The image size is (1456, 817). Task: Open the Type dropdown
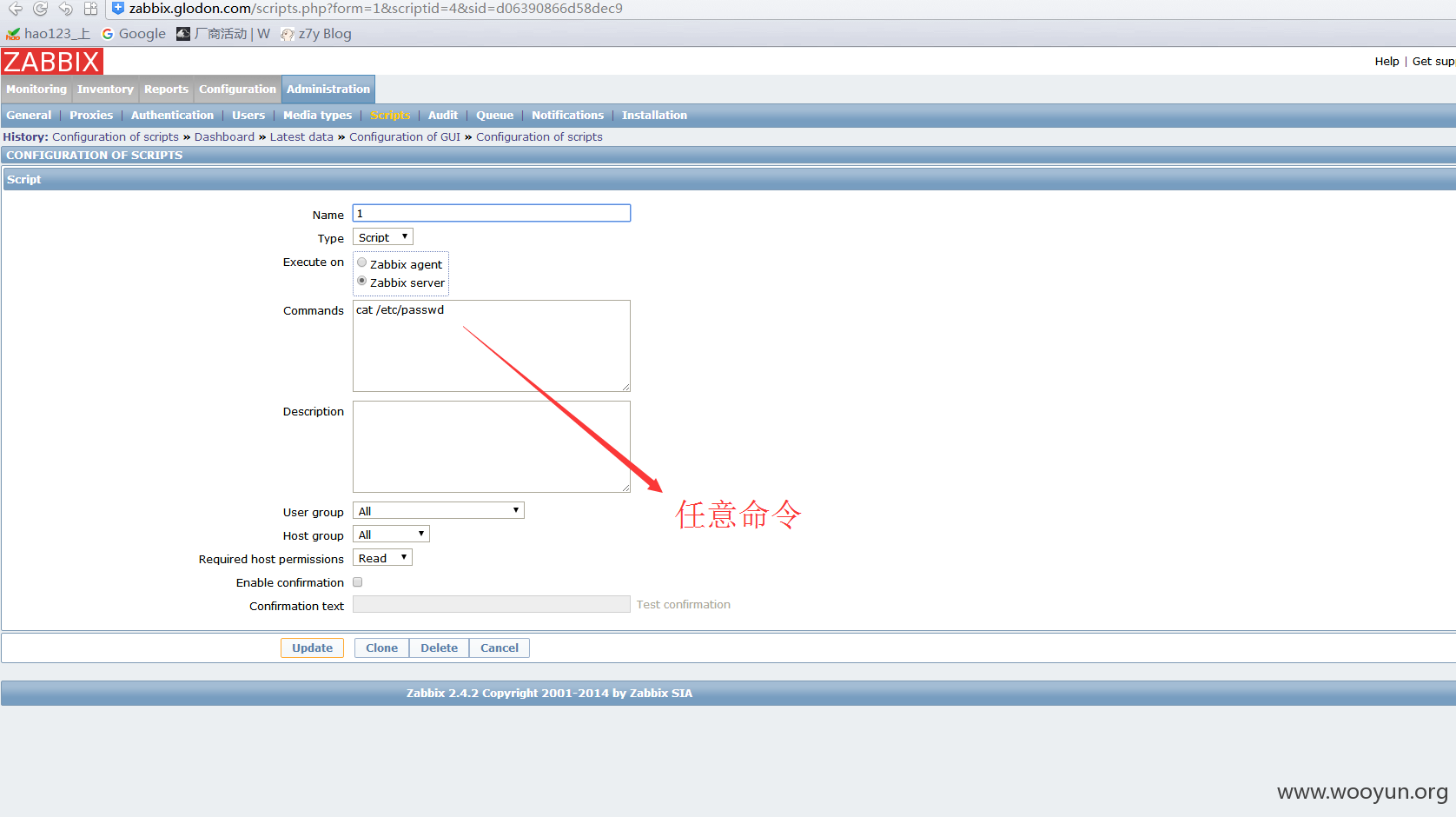pyautogui.click(x=383, y=237)
